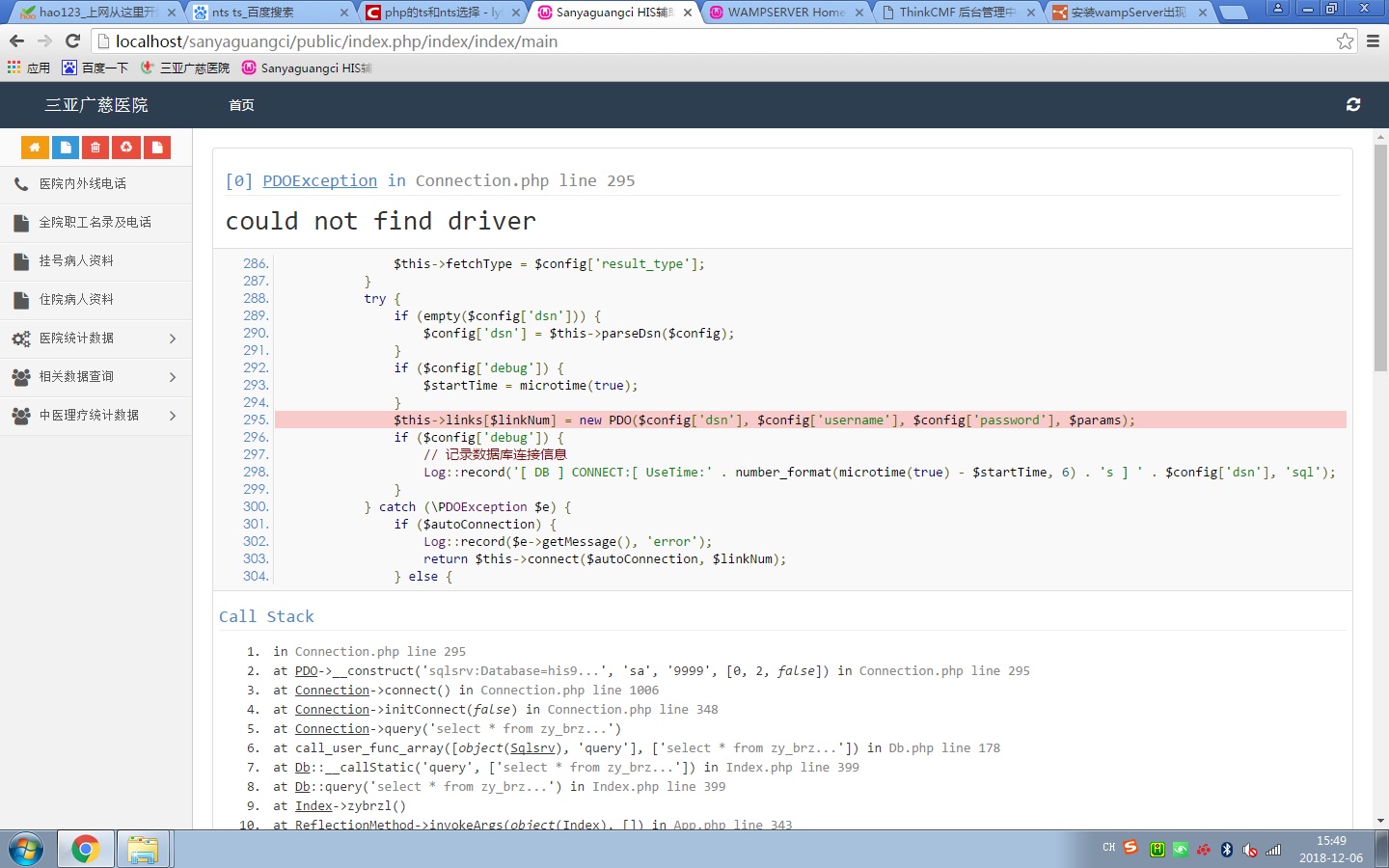Click the red trash icon button
The width and height of the screenshot is (1389, 868).
point(95,148)
